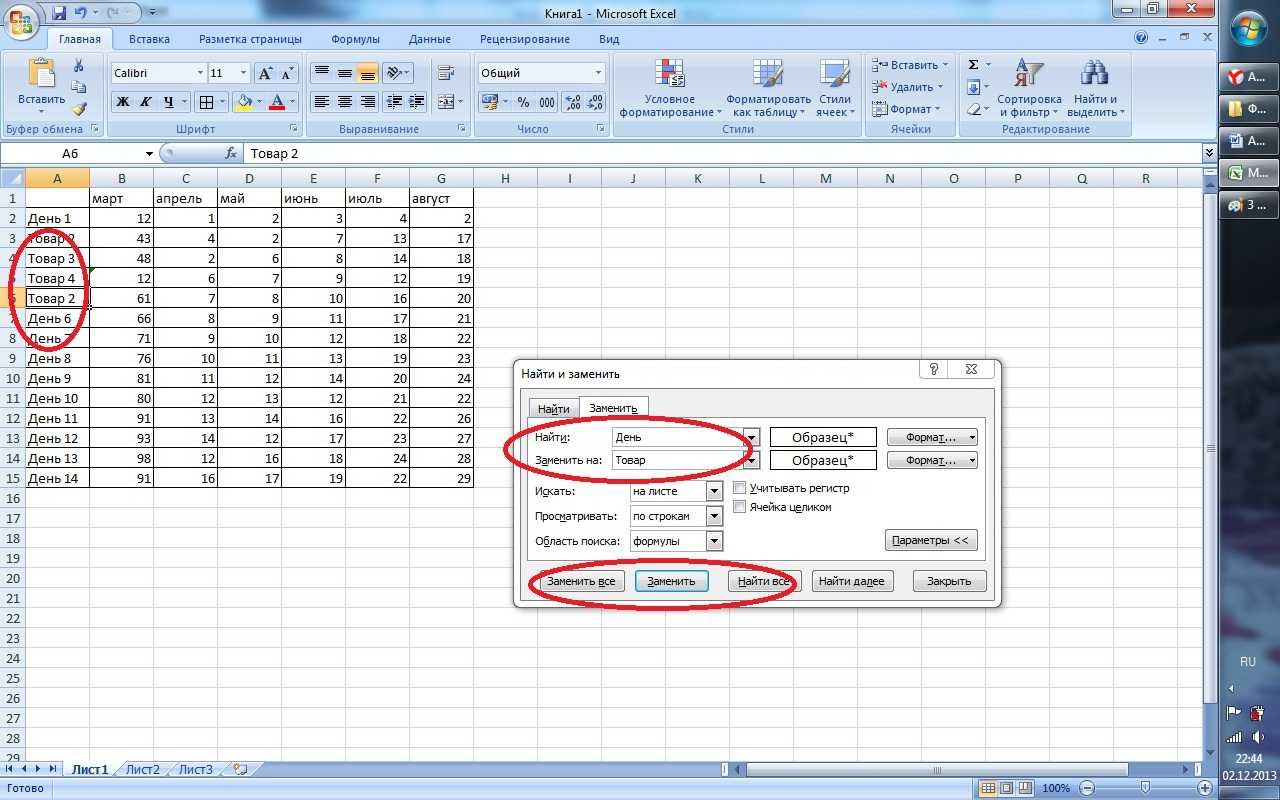1280x800 pixels.
Task: Align text right in cell
Action: (367, 102)
